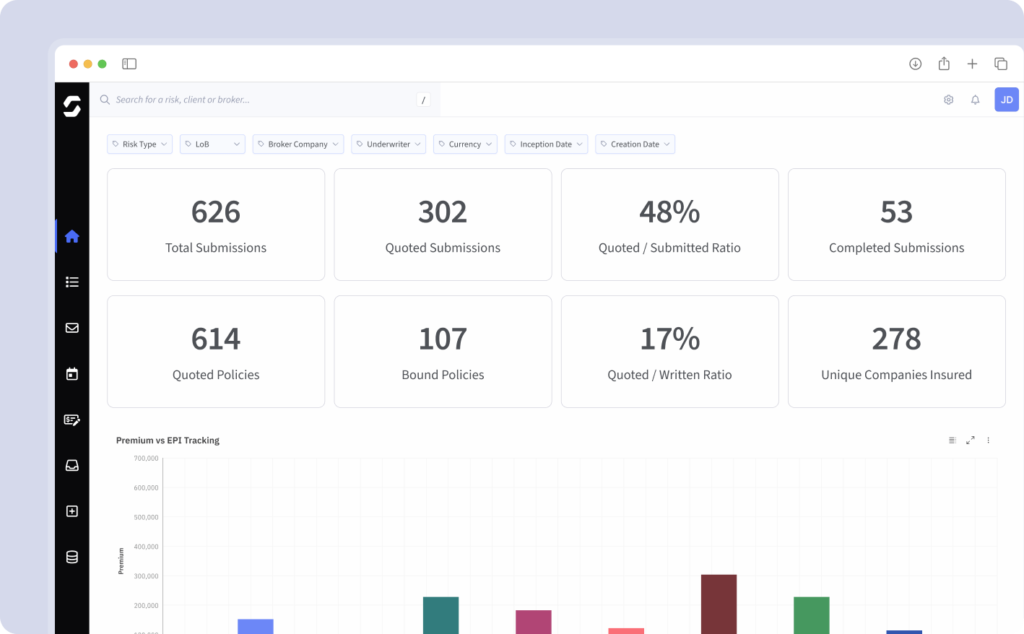Open the chart's three-dot options menu
Viewport: 1024px width, 634px height.
[x=988, y=440]
